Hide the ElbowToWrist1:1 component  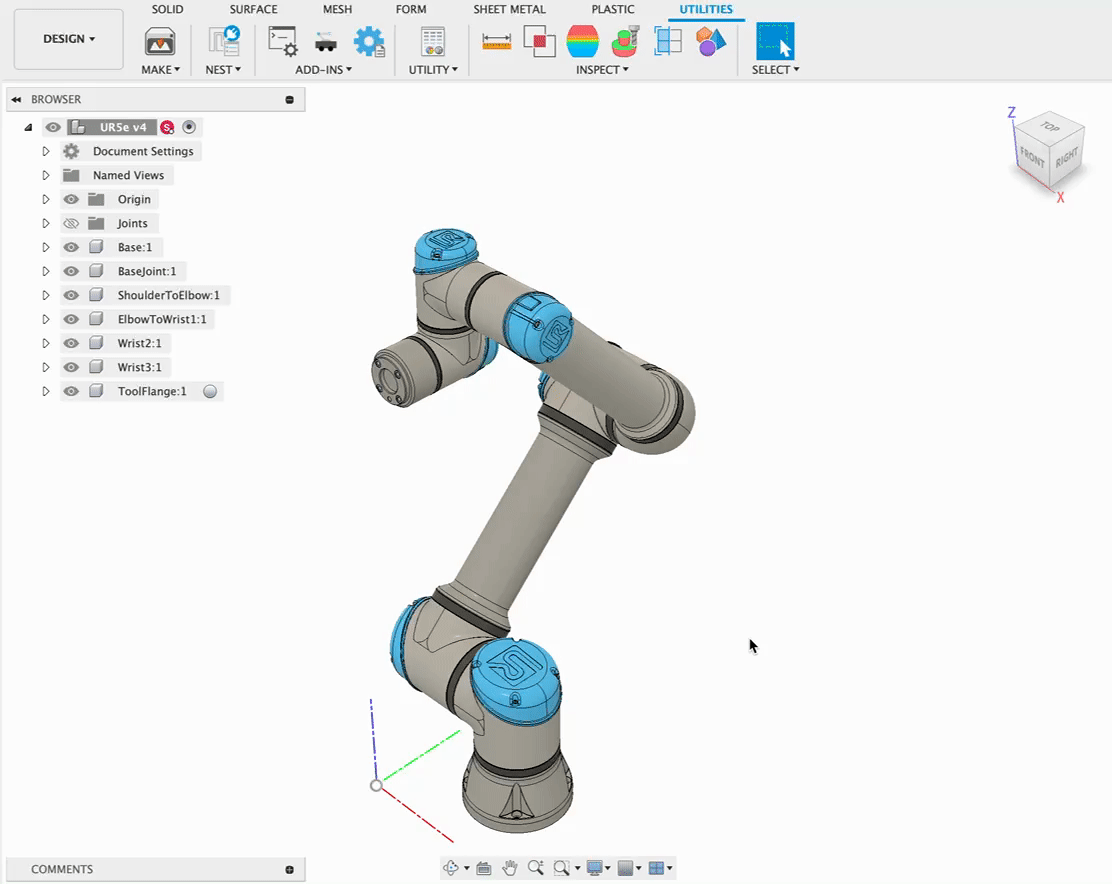(71, 319)
